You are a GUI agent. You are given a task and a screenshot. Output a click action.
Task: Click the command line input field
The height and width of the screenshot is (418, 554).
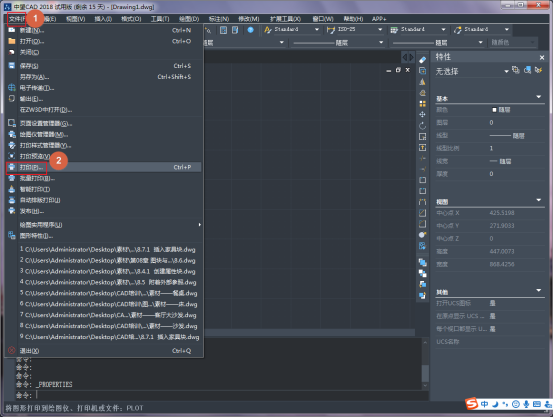coord(226,395)
